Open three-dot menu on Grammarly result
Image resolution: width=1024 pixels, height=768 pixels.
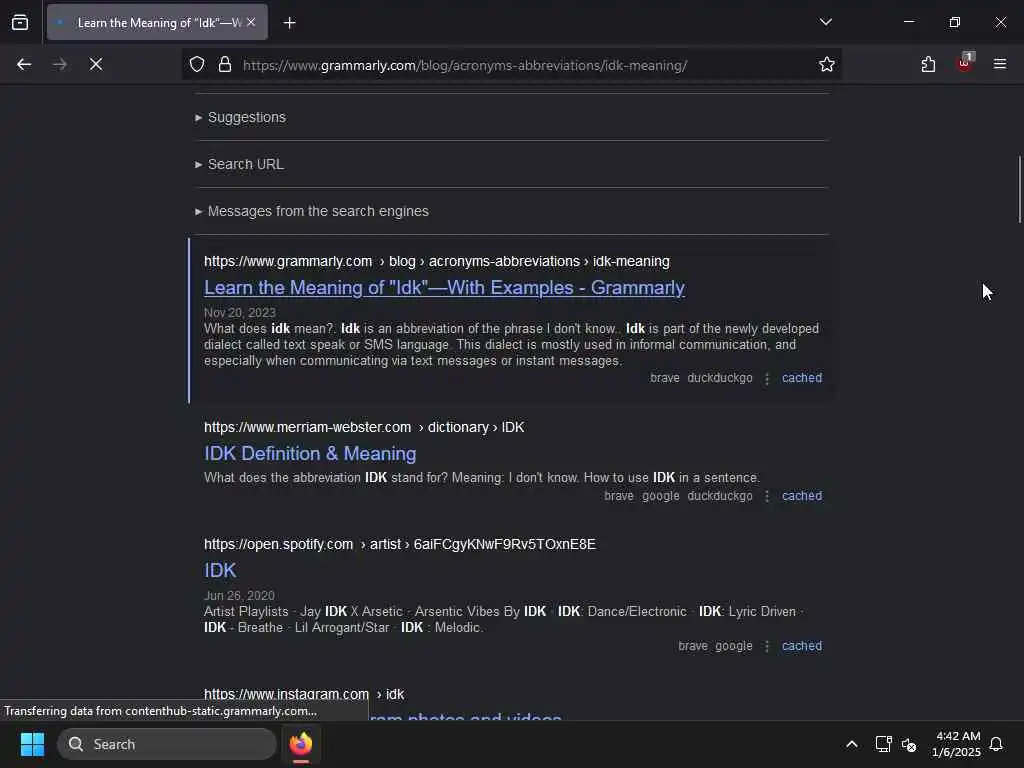[767, 379]
